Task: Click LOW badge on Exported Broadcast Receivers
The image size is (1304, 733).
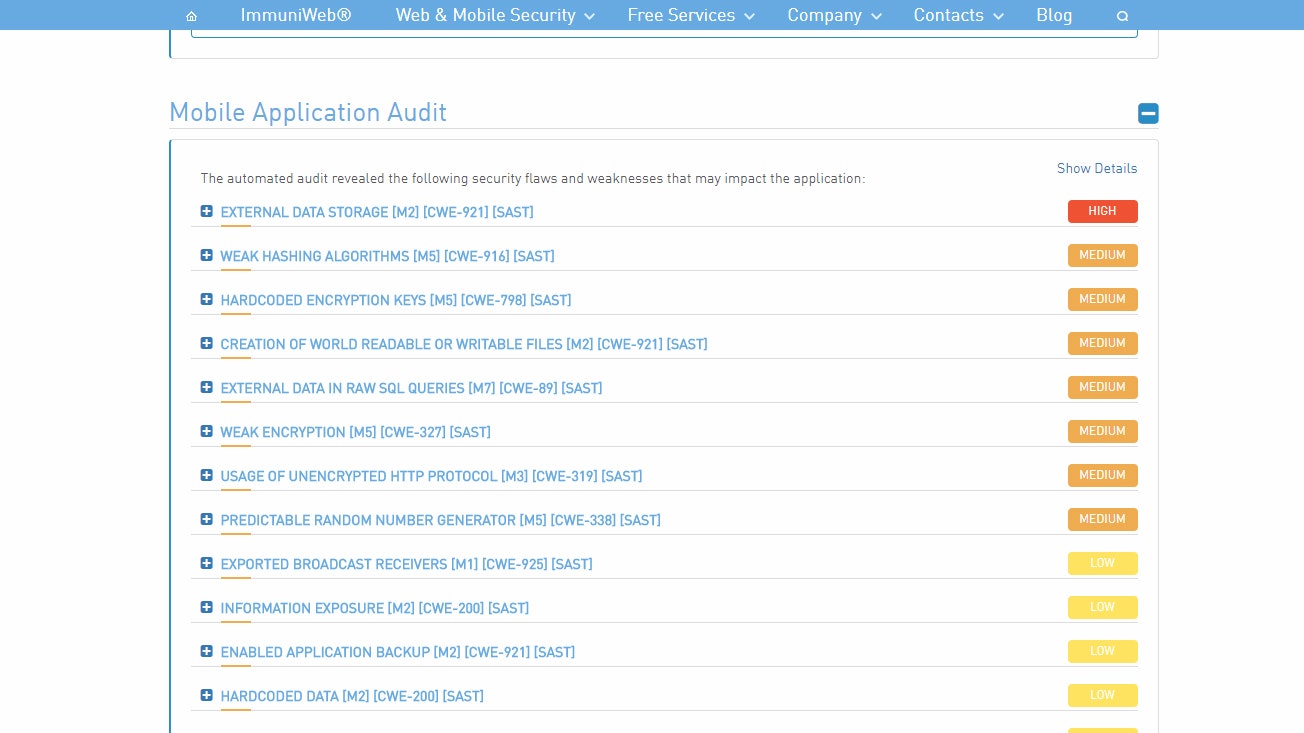Action: [x=1102, y=563]
